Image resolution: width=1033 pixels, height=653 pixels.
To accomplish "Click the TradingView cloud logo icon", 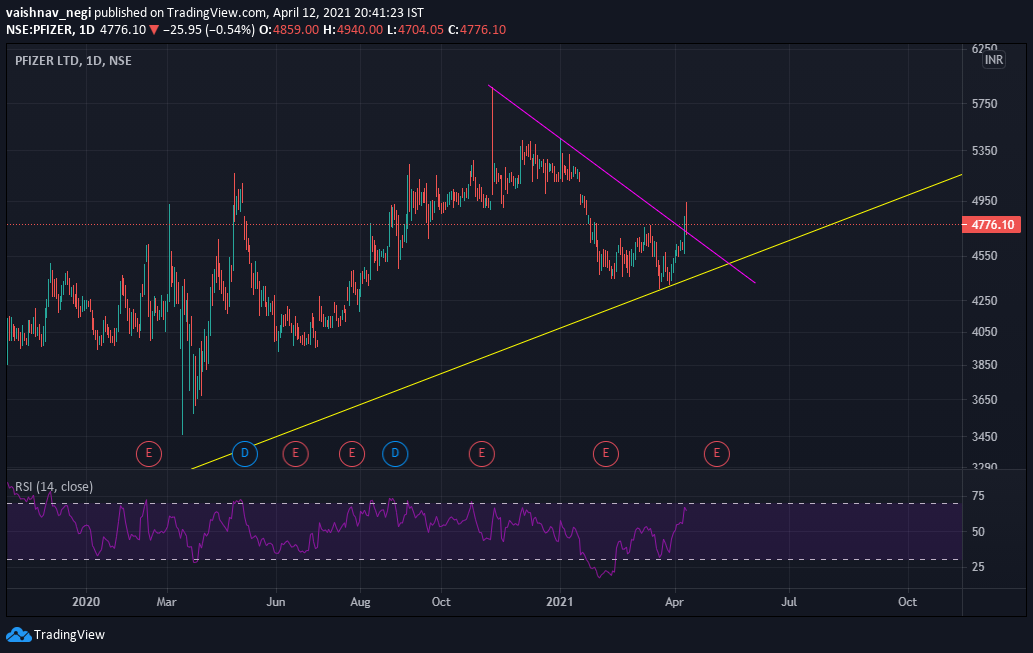I will [x=18, y=635].
